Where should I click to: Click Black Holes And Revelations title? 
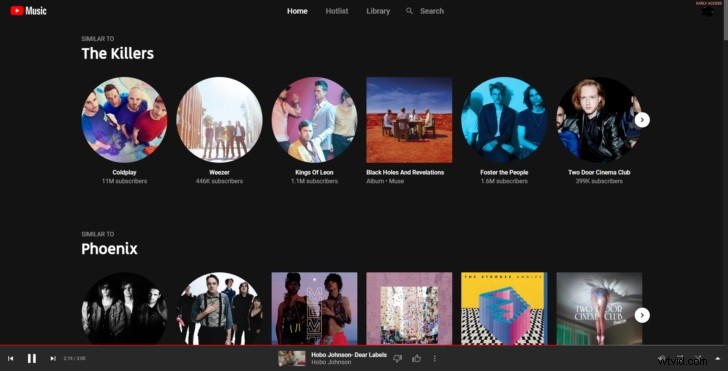[405, 172]
